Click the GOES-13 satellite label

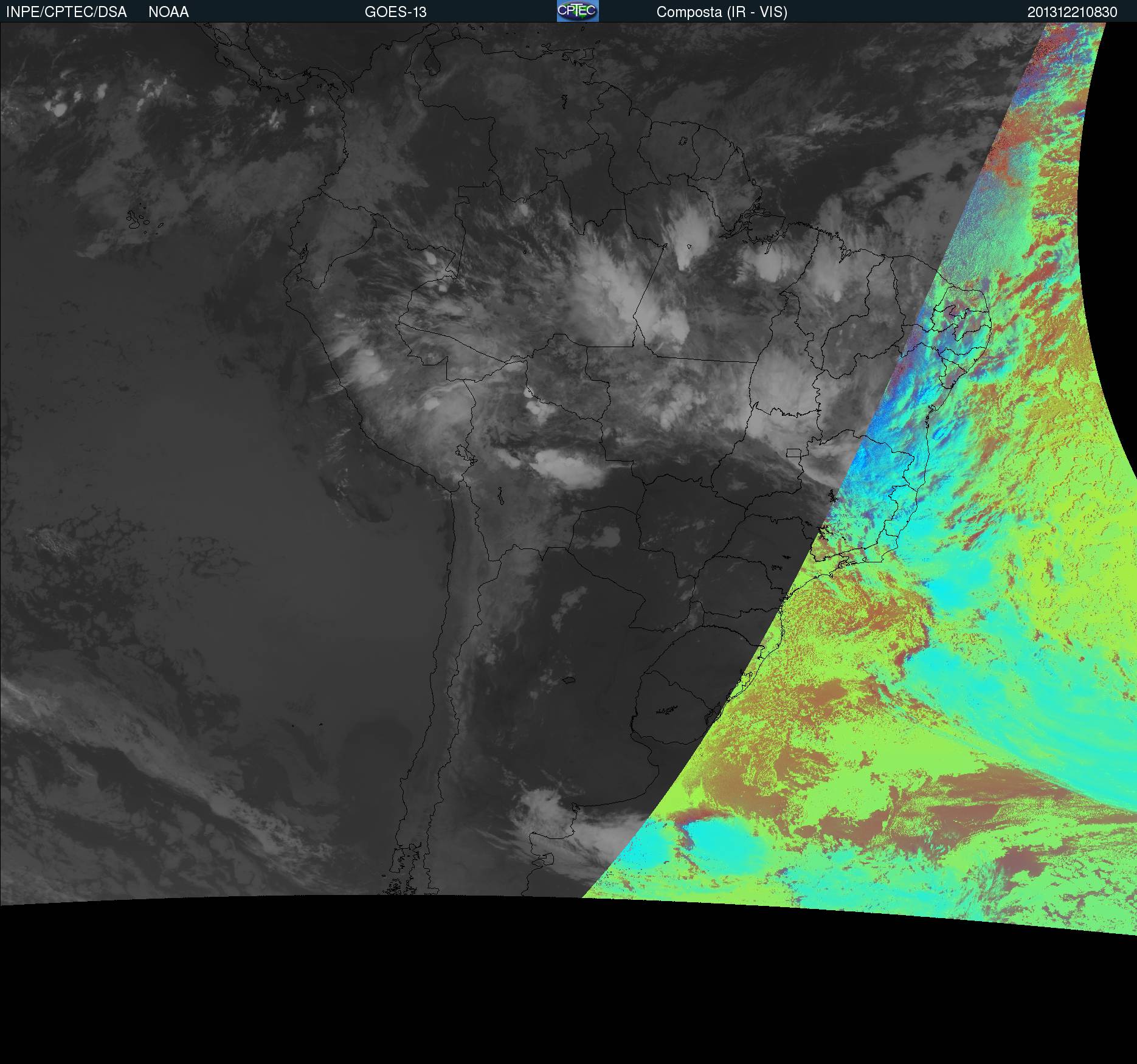(395, 12)
